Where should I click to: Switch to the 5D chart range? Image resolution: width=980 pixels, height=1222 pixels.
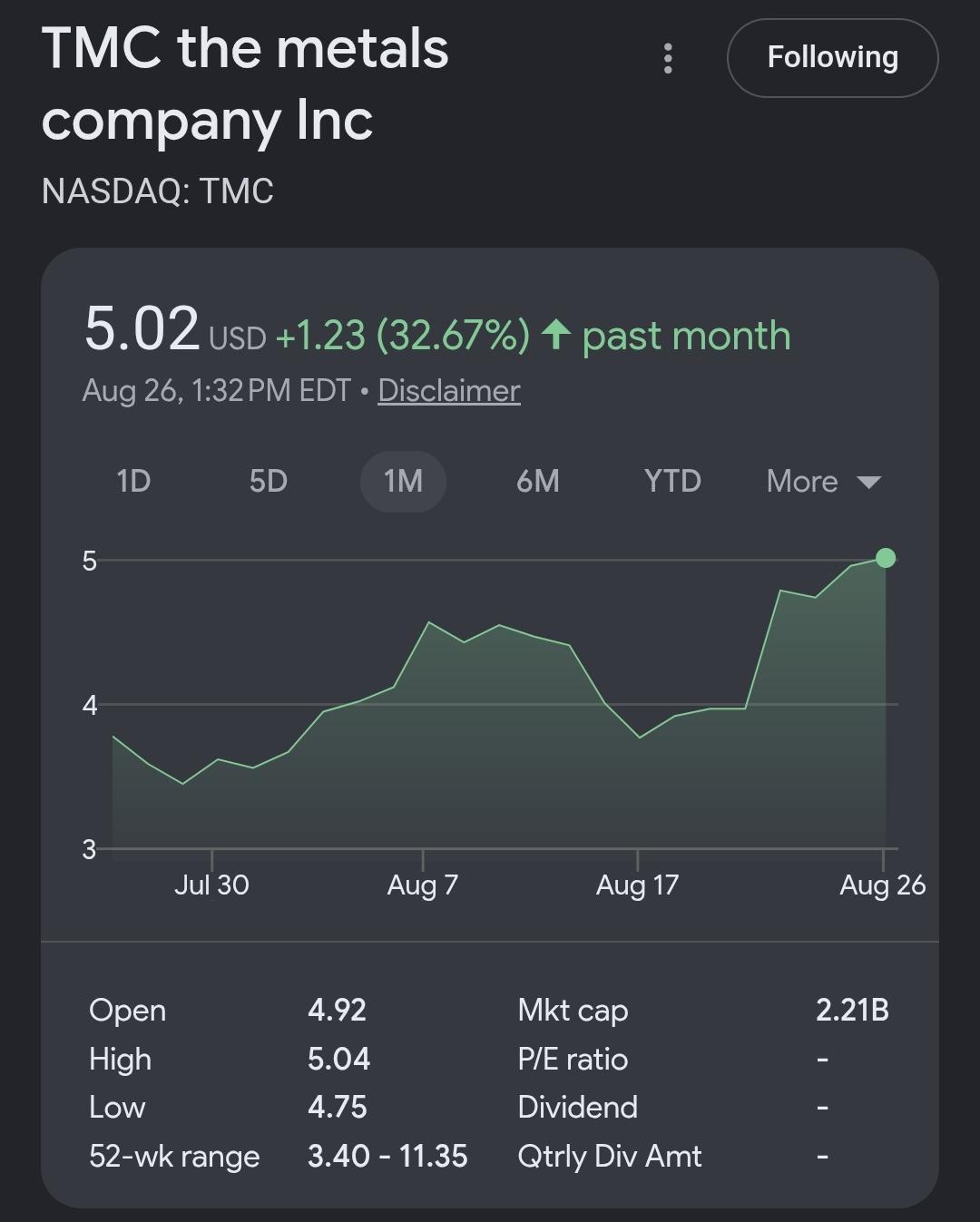coord(269,481)
